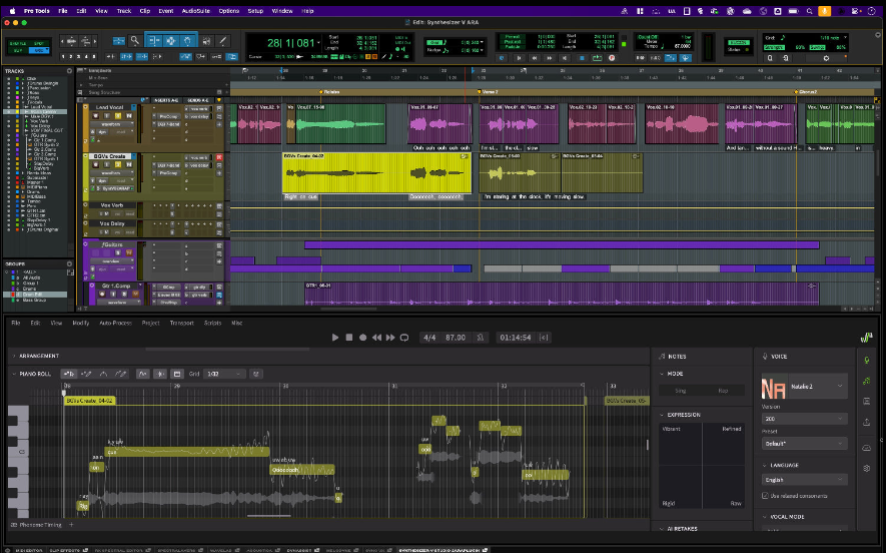Screen dimensions: 886x553
Task: Open macOS Spotlight search icon
Action: pos(809,11)
